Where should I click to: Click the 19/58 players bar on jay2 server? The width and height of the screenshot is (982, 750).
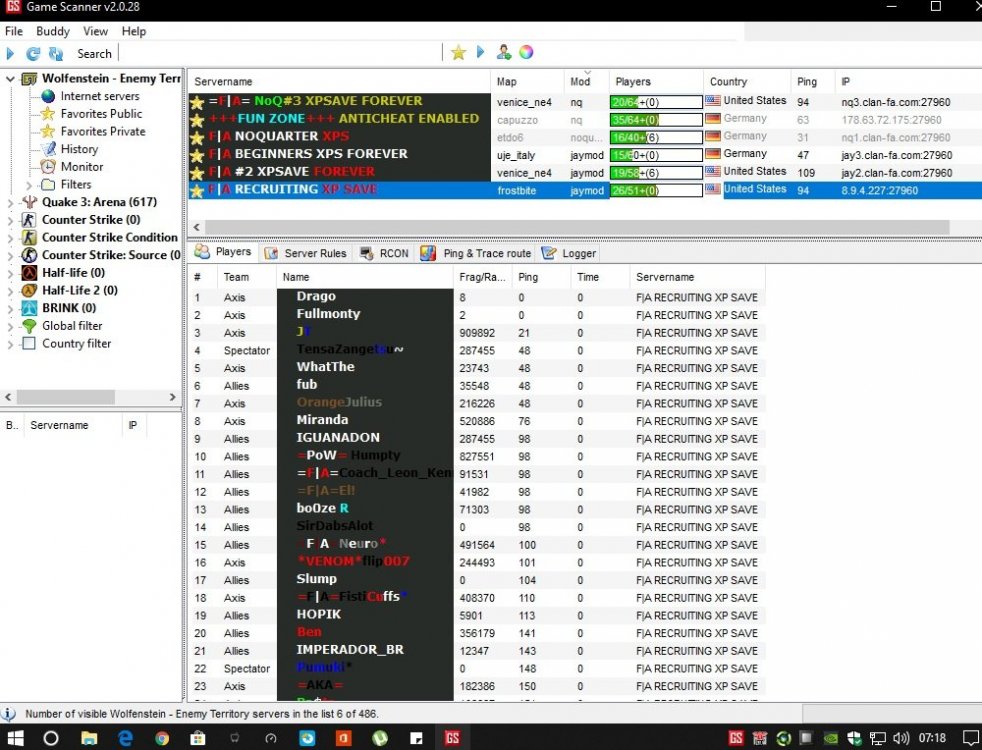tap(656, 173)
